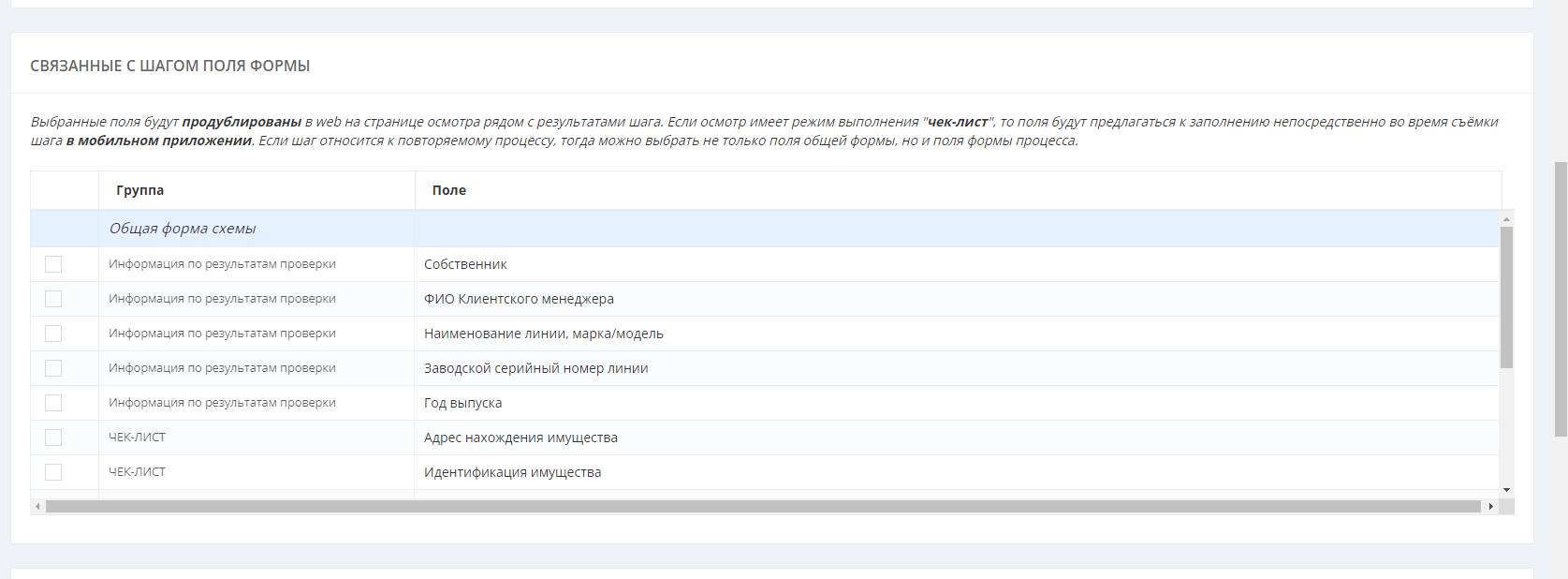Click the Группа column header

[140, 190]
